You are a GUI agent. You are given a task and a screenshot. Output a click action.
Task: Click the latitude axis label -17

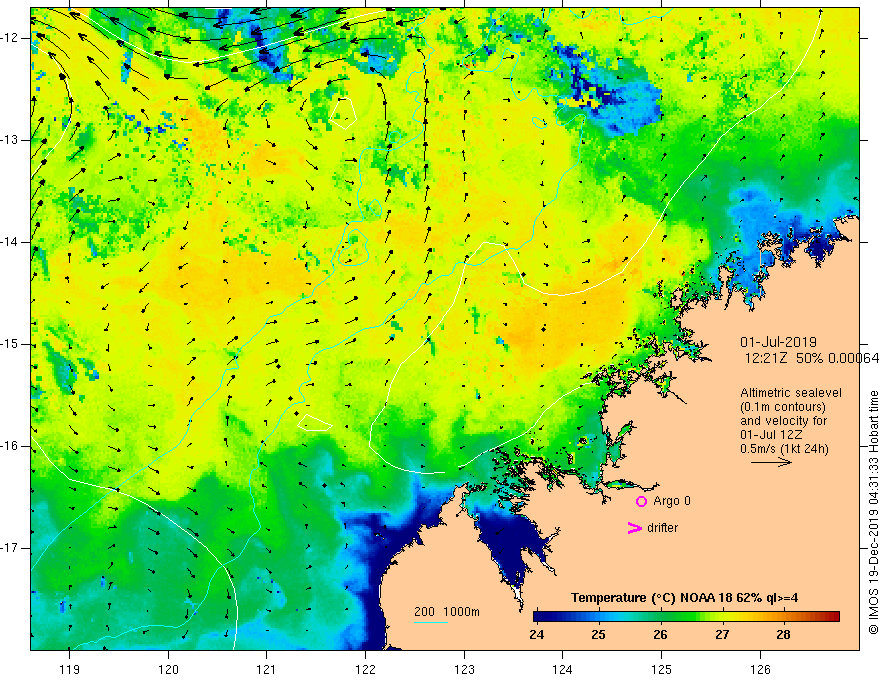(10, 548)
